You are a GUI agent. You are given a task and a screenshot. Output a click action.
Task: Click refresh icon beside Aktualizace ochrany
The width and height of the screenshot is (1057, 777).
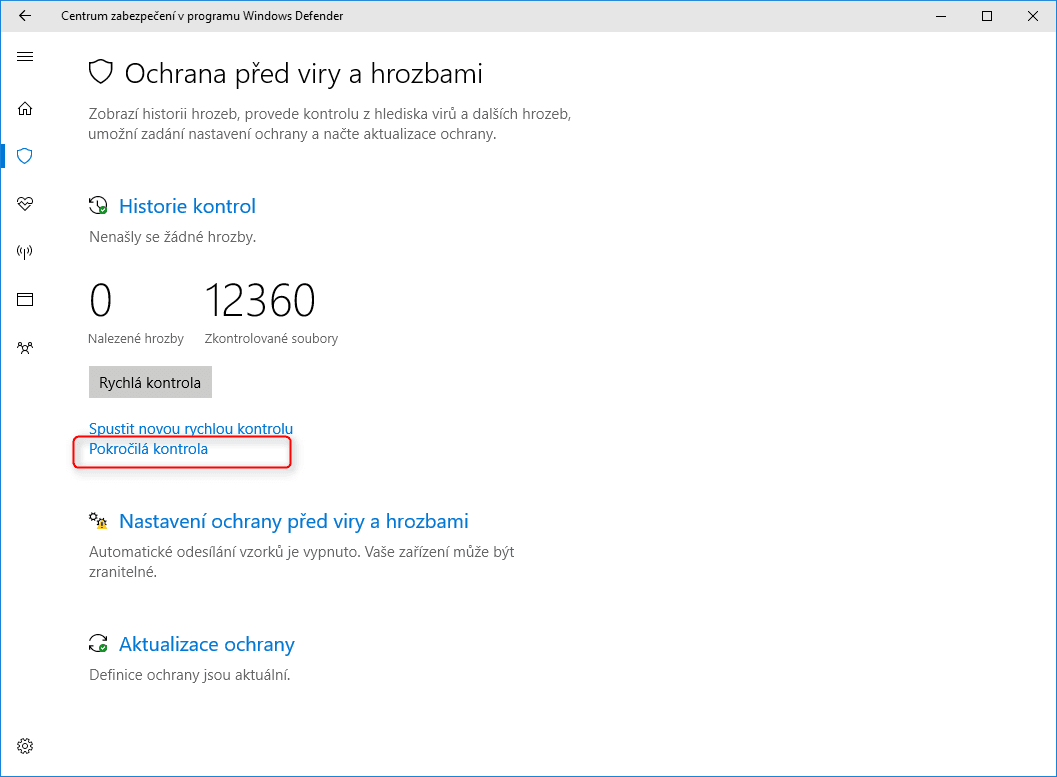coord(98,644)
